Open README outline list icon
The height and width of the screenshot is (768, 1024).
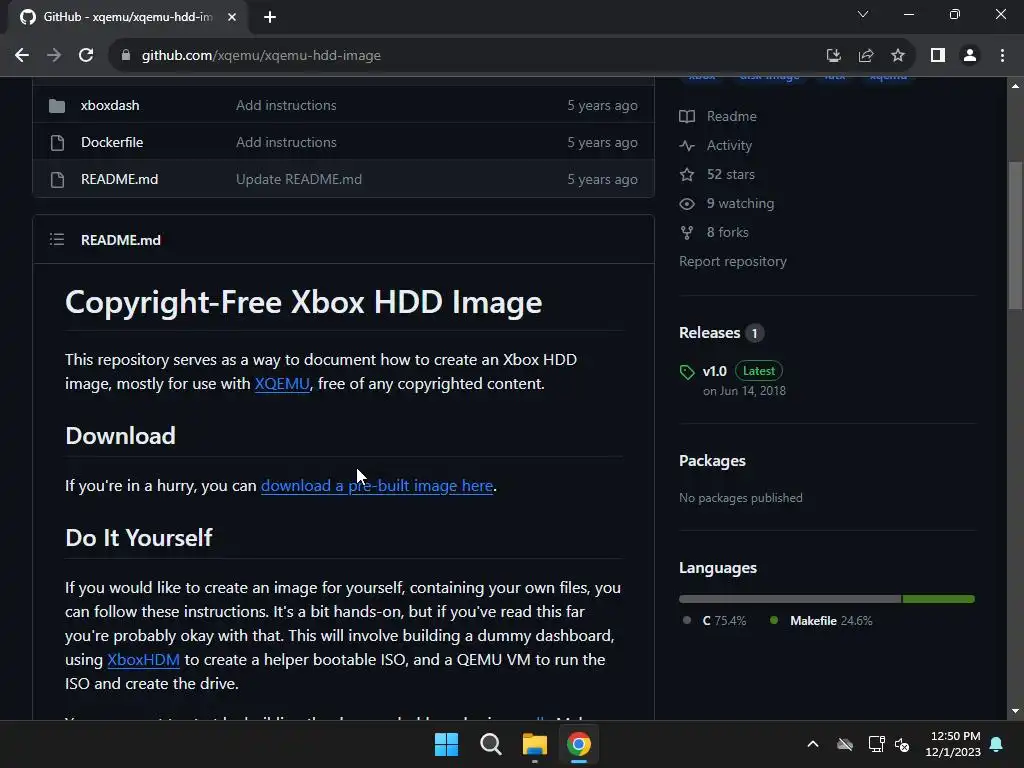(x=57, y=240)
